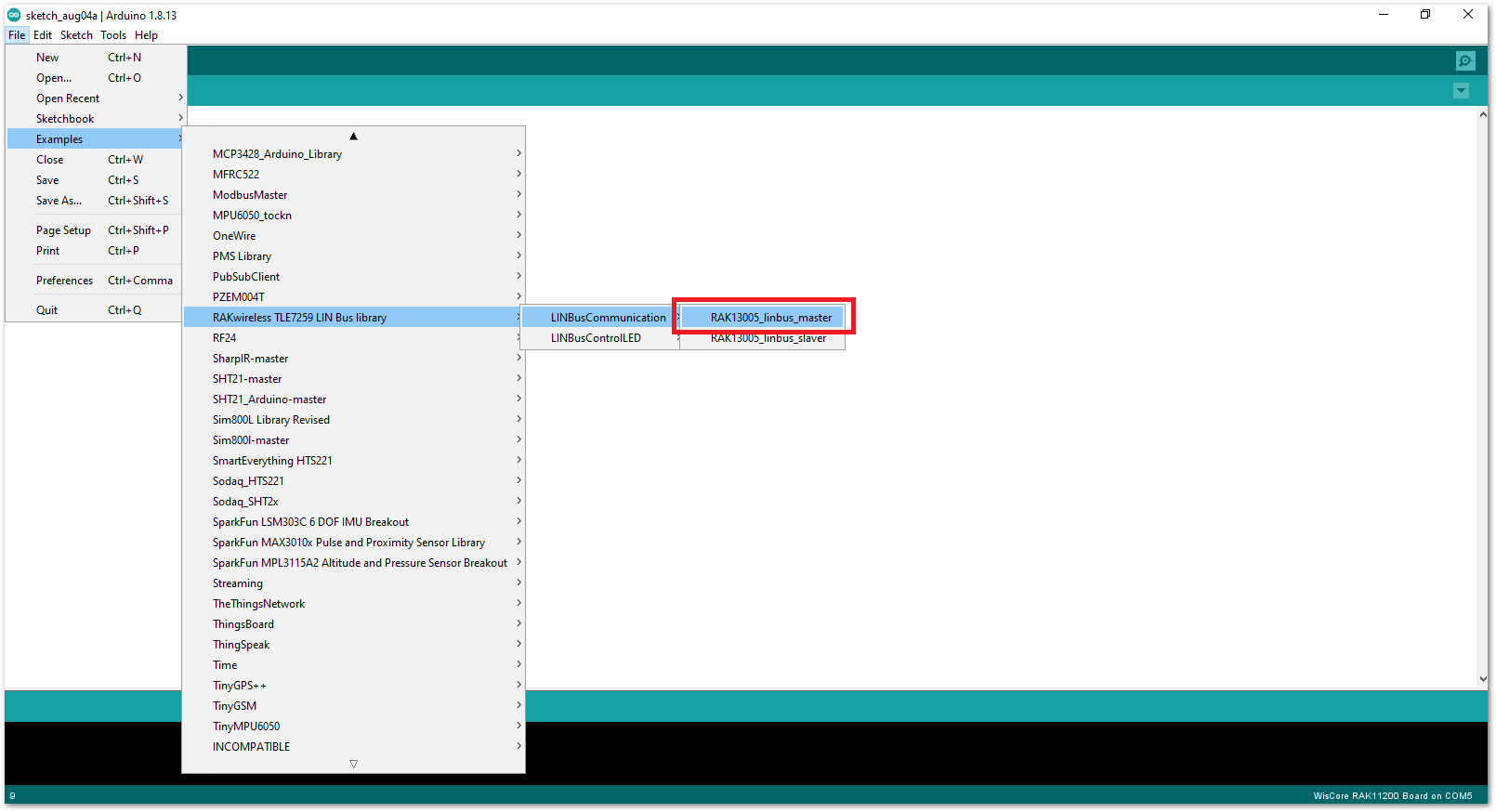The width and height of the screenshot is (1496, 812).
Task: Open Sim800L Library Revised examples
Action: tap(354, 420)
